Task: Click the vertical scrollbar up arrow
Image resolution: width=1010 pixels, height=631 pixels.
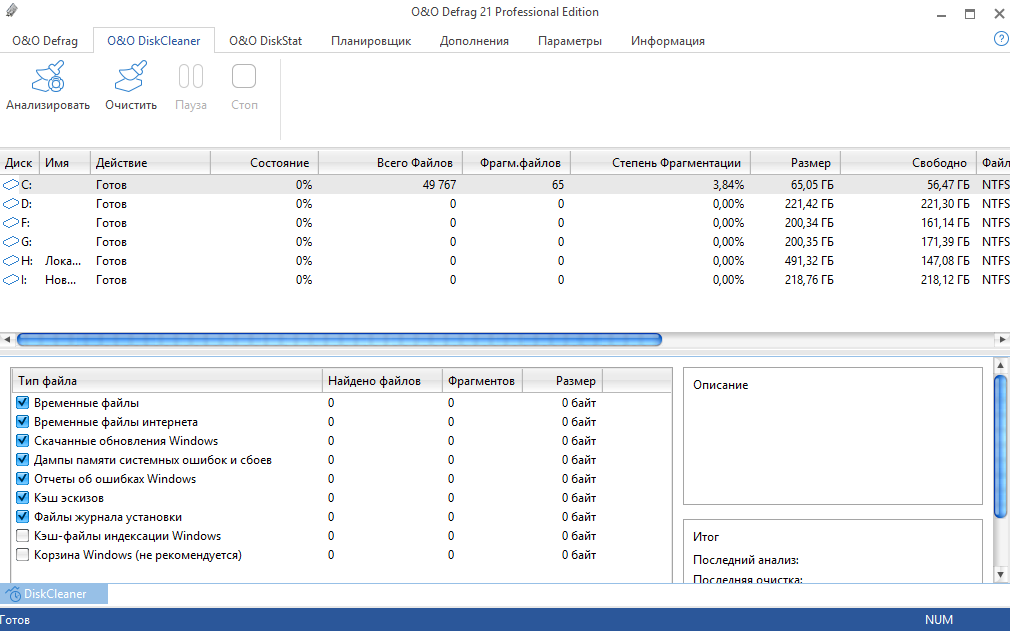Action: click(1000, 365)
